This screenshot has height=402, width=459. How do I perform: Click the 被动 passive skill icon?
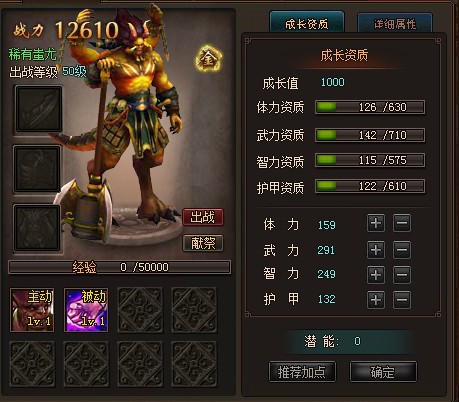click(86, 310)
